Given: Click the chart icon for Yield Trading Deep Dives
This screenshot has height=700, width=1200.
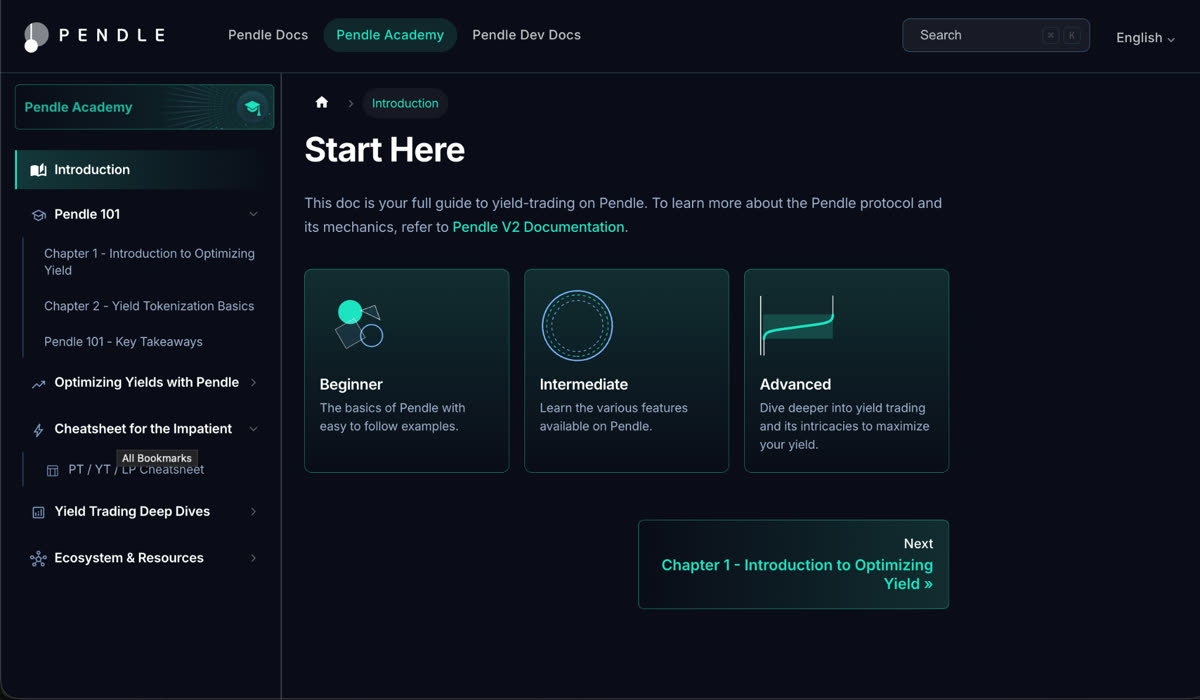Looking at the screenshot, I should pyautogui.click(x=38, y=512).
